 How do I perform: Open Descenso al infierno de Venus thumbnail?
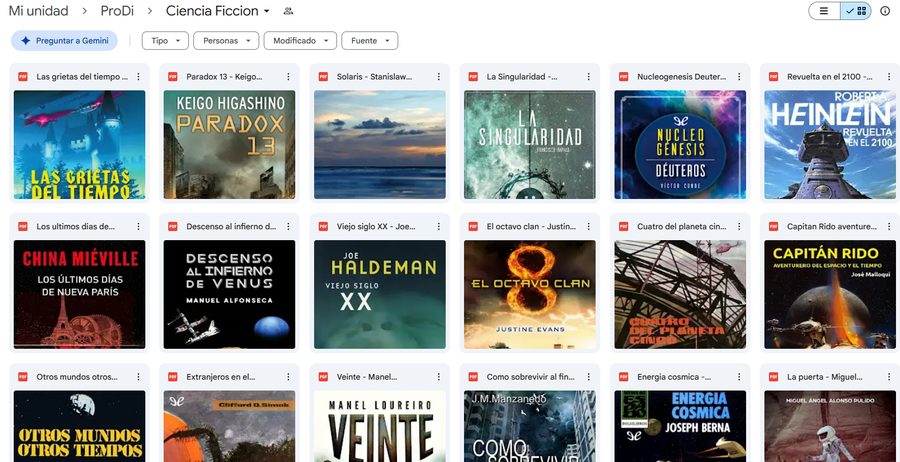click(x=230, y=294)
